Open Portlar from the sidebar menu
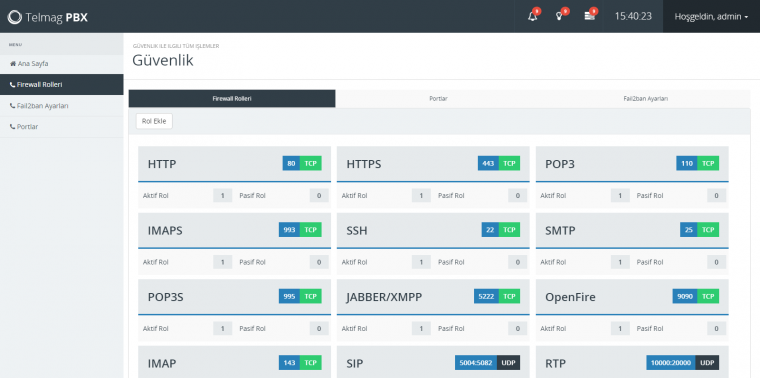The height and width of the screenshot is (378, 760). tap(62, 126)
